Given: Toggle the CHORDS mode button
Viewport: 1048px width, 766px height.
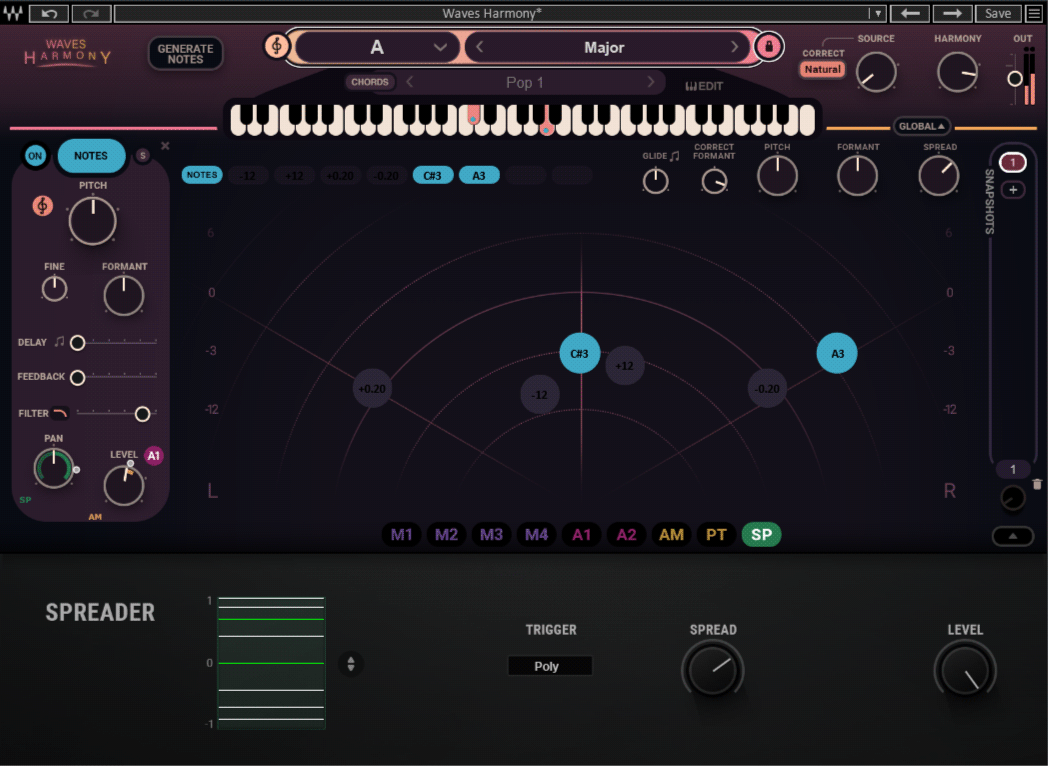Looking at the screenshot, I should pyautogui.click(x=370, y=82).
